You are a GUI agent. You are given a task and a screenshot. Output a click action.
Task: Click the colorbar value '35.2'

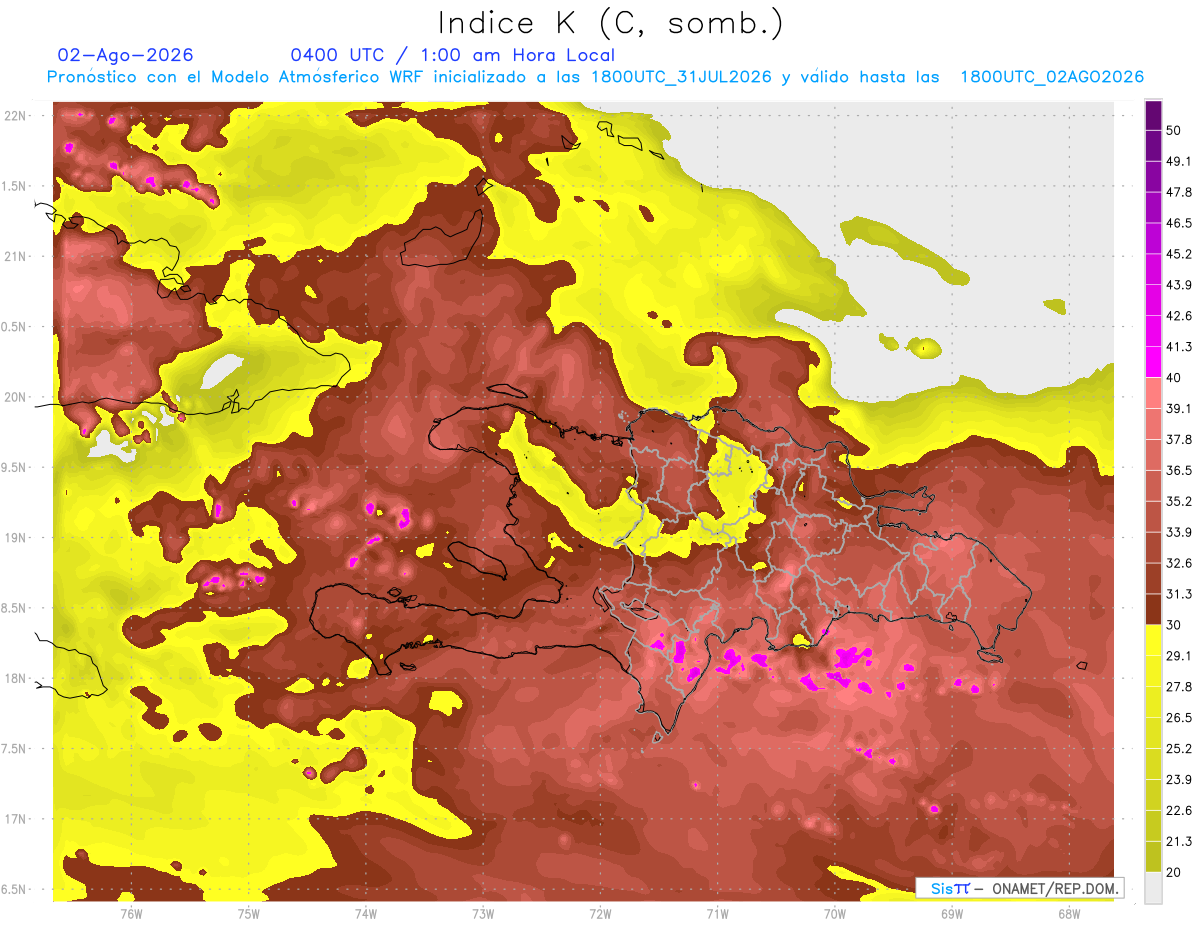coord(1178,501)
